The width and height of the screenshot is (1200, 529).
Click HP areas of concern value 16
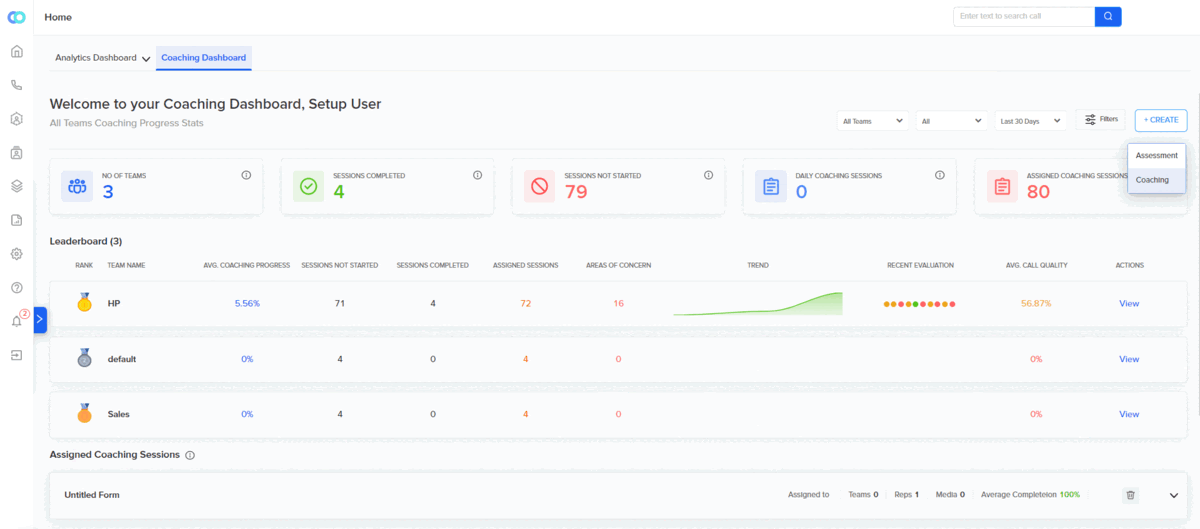(x=619, y=303)
